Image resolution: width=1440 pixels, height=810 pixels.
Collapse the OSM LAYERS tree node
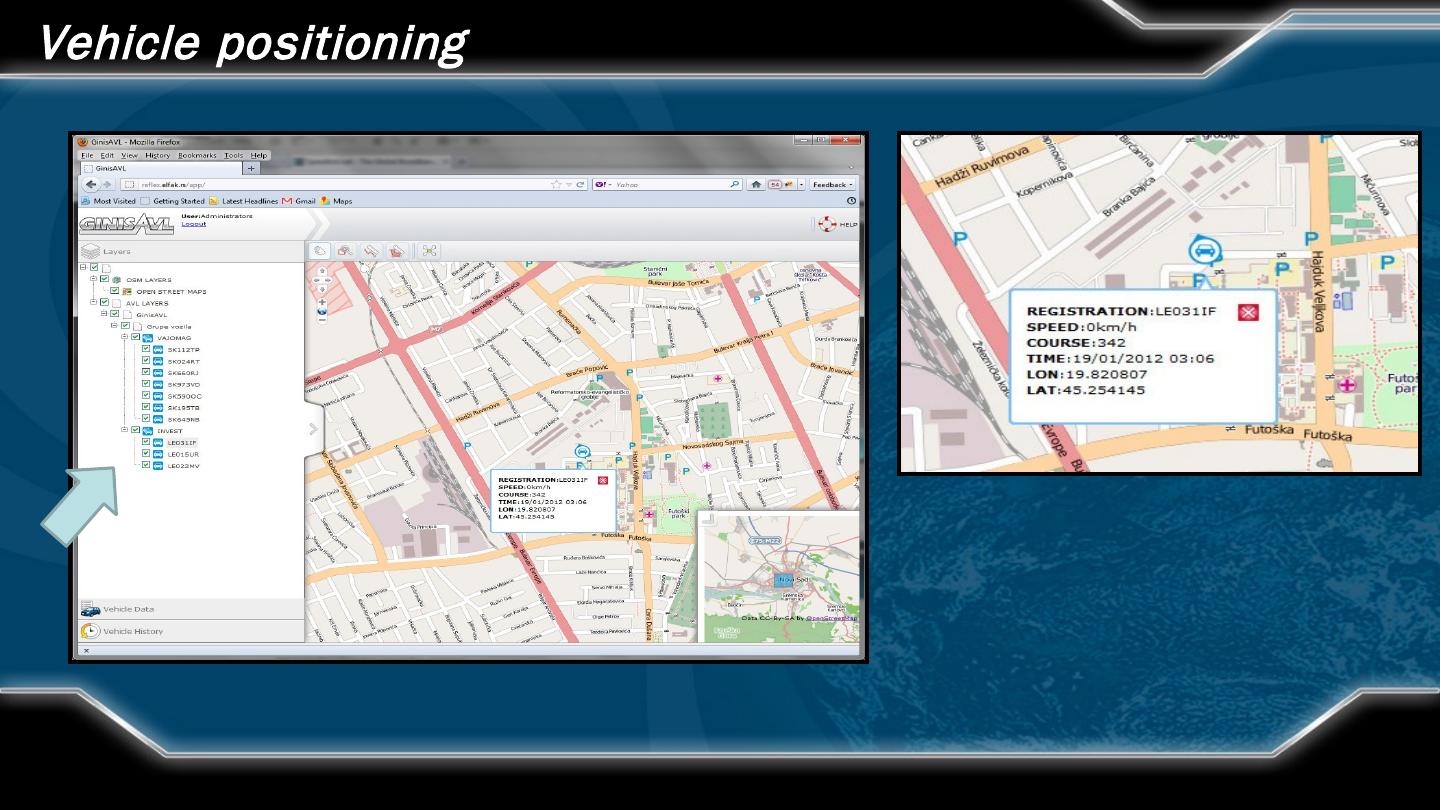coord(94,280)
